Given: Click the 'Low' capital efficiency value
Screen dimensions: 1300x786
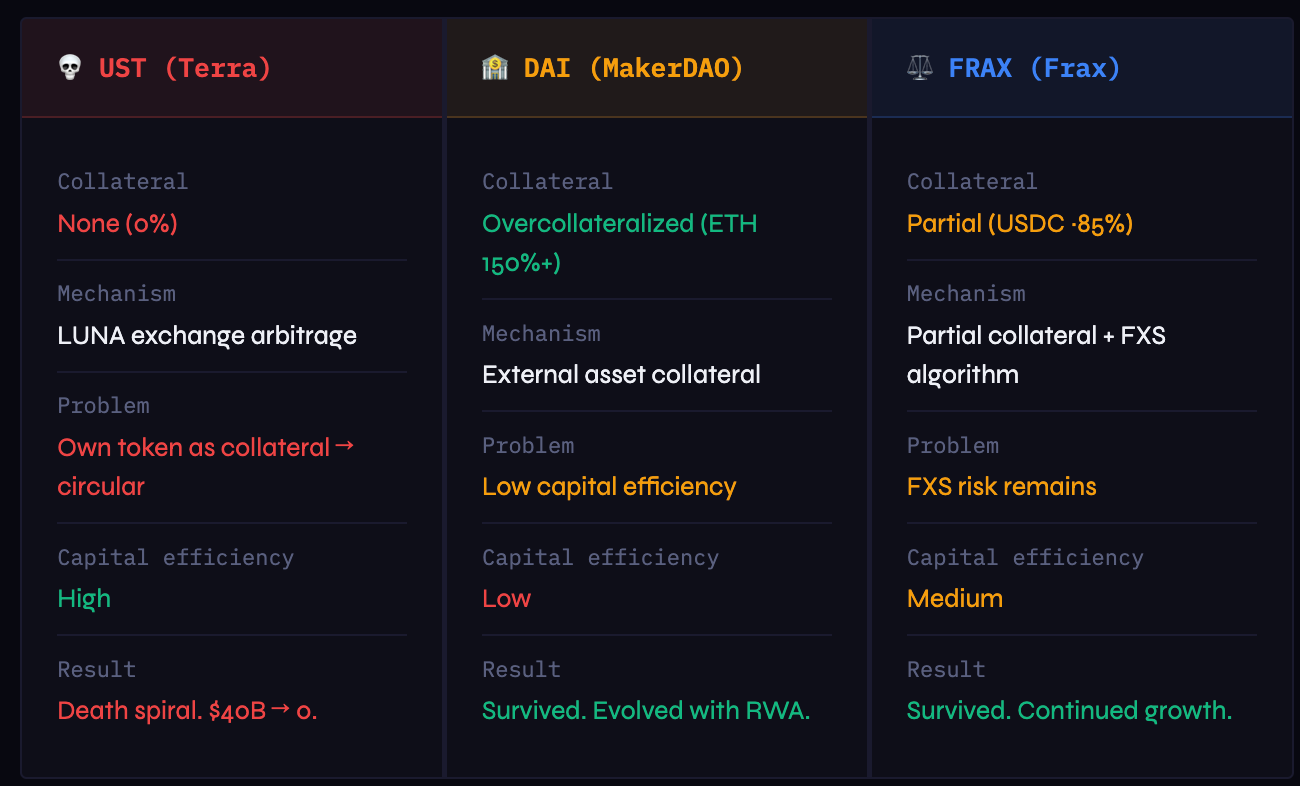Looking at the screenshot, I should 507,598.
